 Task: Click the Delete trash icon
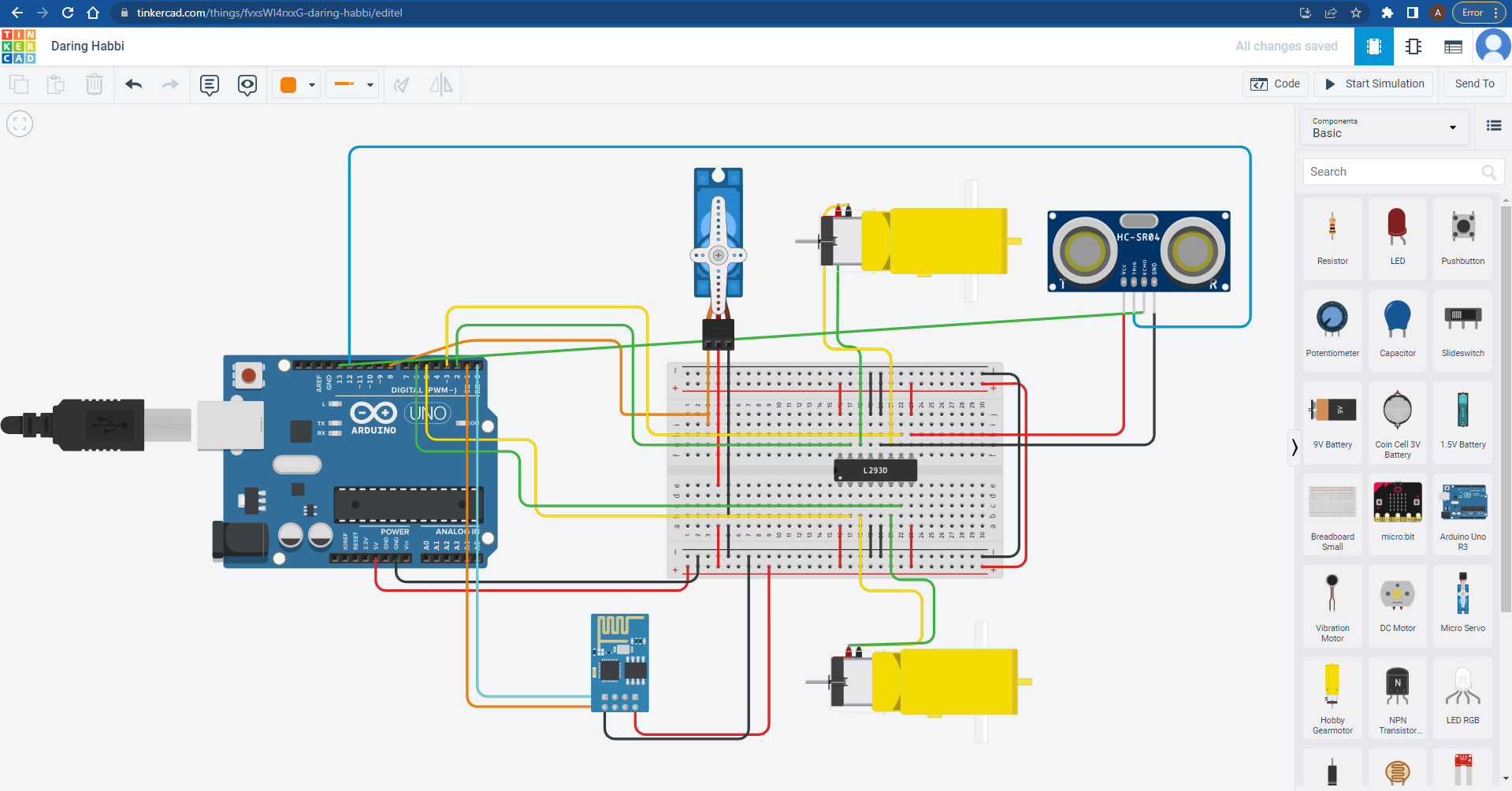(95, 84)
